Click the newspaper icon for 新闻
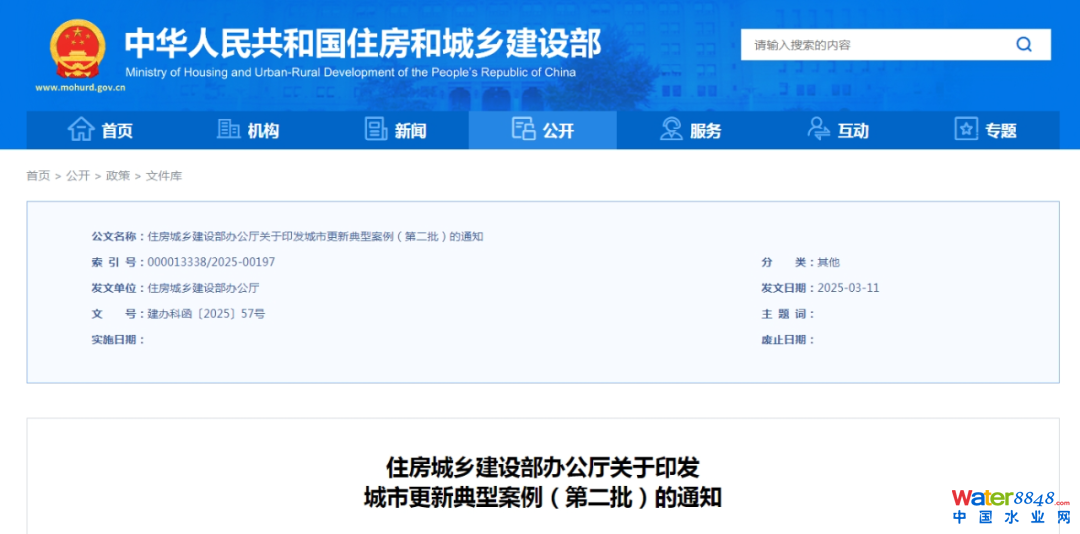1080x534 pixels. tap(376, 129)
